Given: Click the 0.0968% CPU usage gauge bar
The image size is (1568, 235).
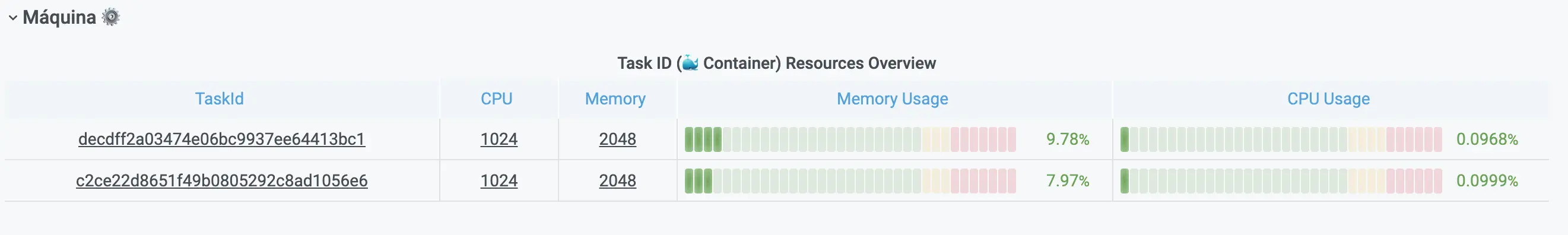Looking at the screenshot, I should click(1281, 139).
